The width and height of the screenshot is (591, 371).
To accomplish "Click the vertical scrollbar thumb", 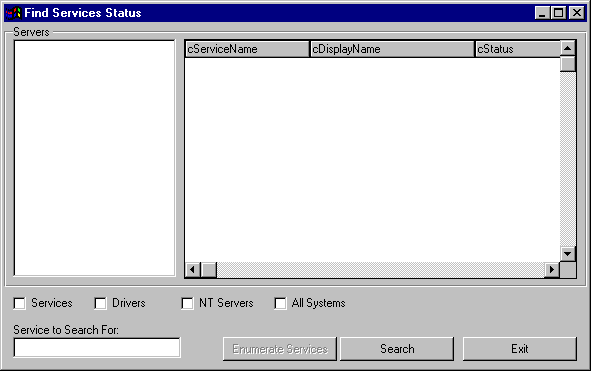I will [x=568, y=64].
